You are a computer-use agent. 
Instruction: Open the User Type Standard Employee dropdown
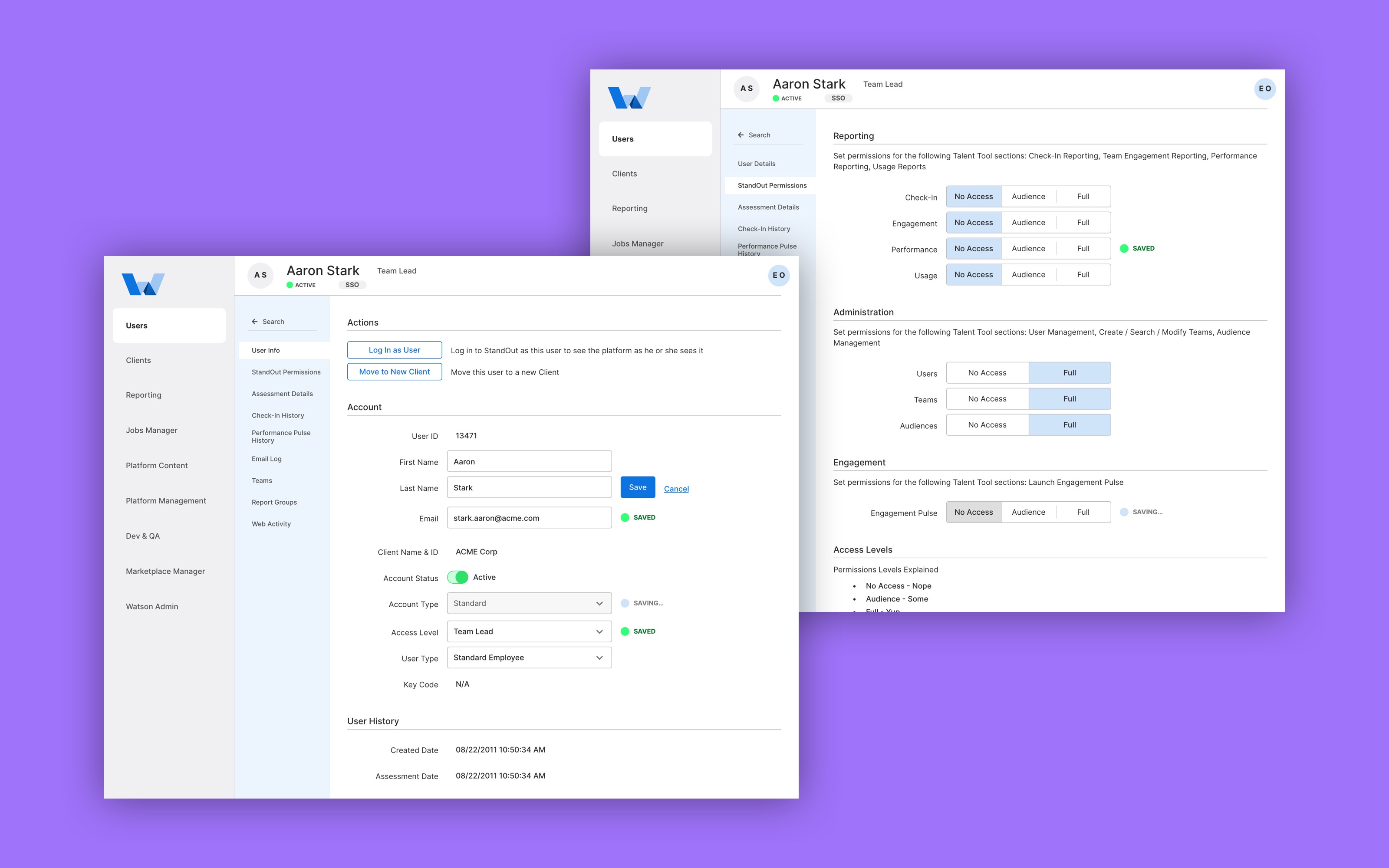(529, 658)
